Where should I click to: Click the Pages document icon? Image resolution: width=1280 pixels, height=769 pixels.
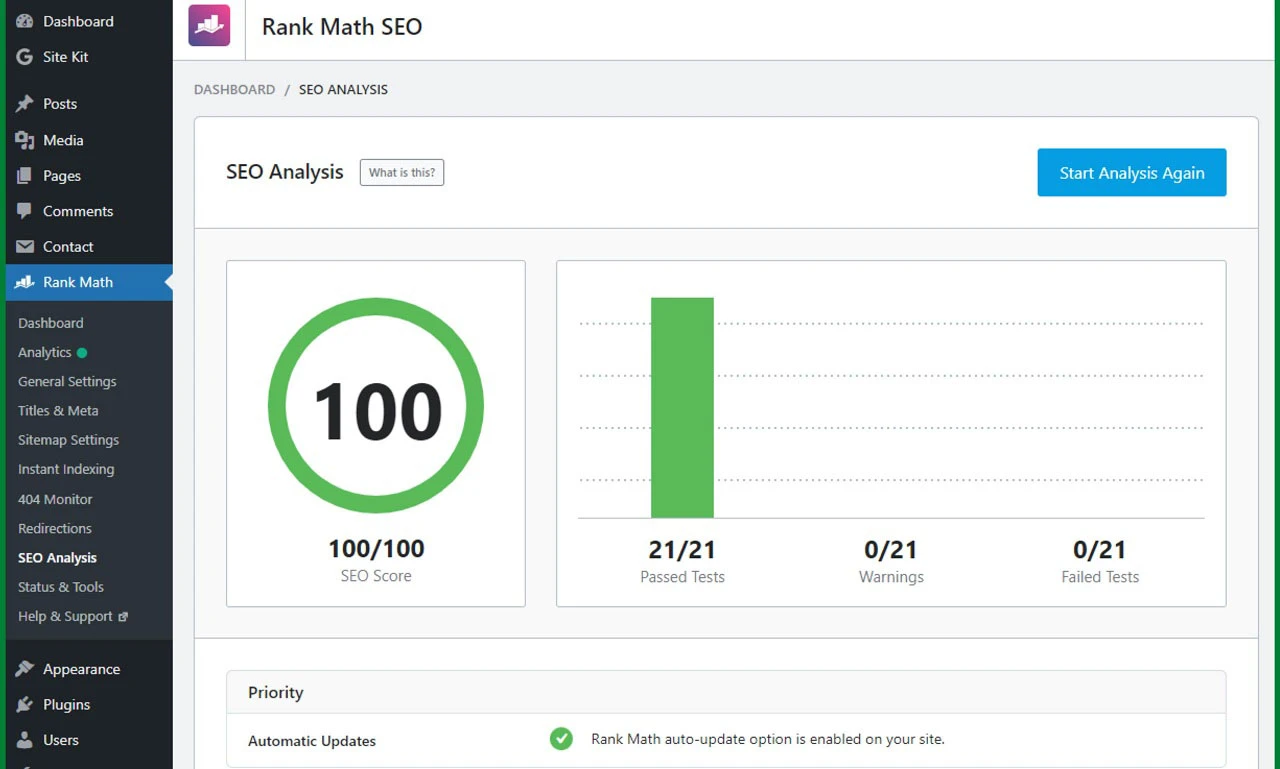pos(25,176)
